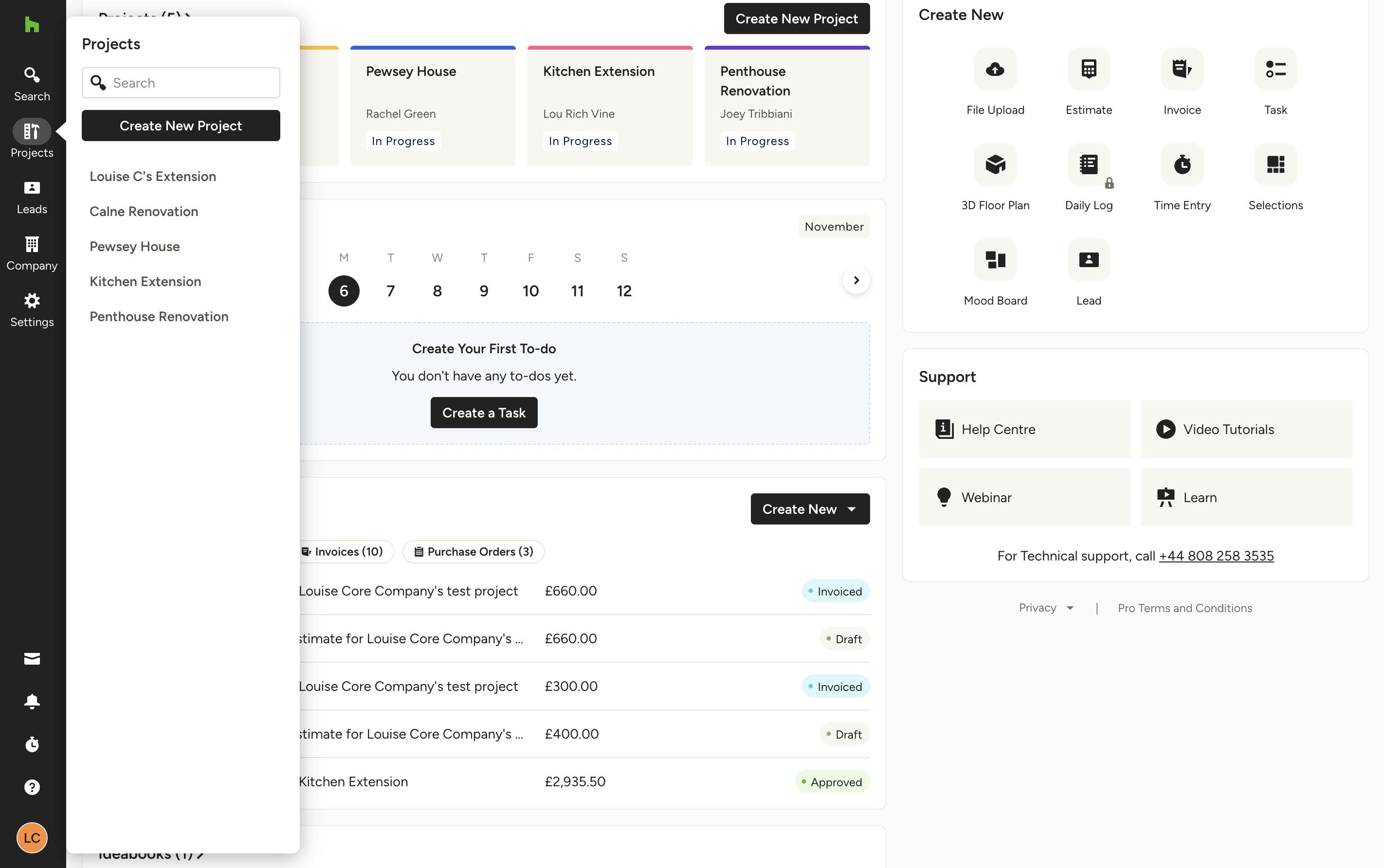The height and width of the screenshot is (868, 1384).
Task: Click Create New Project in flyout panel
Action: (181, 125)
